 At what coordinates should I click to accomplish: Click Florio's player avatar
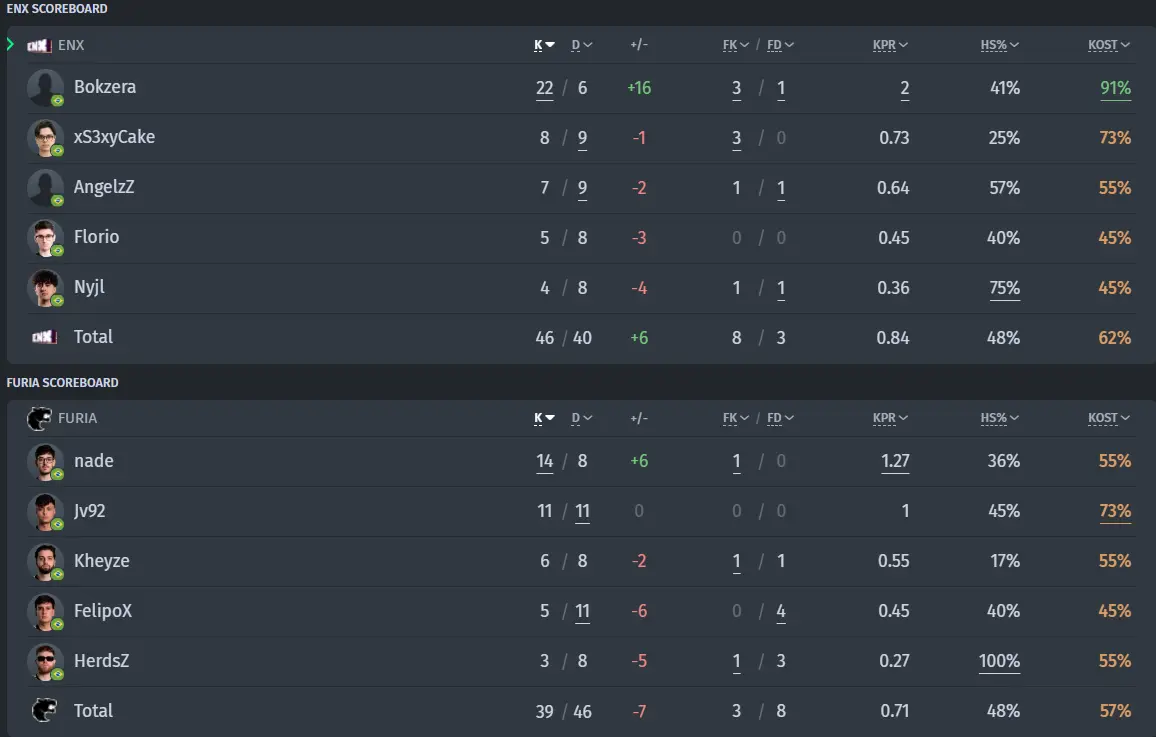point(45,238)
